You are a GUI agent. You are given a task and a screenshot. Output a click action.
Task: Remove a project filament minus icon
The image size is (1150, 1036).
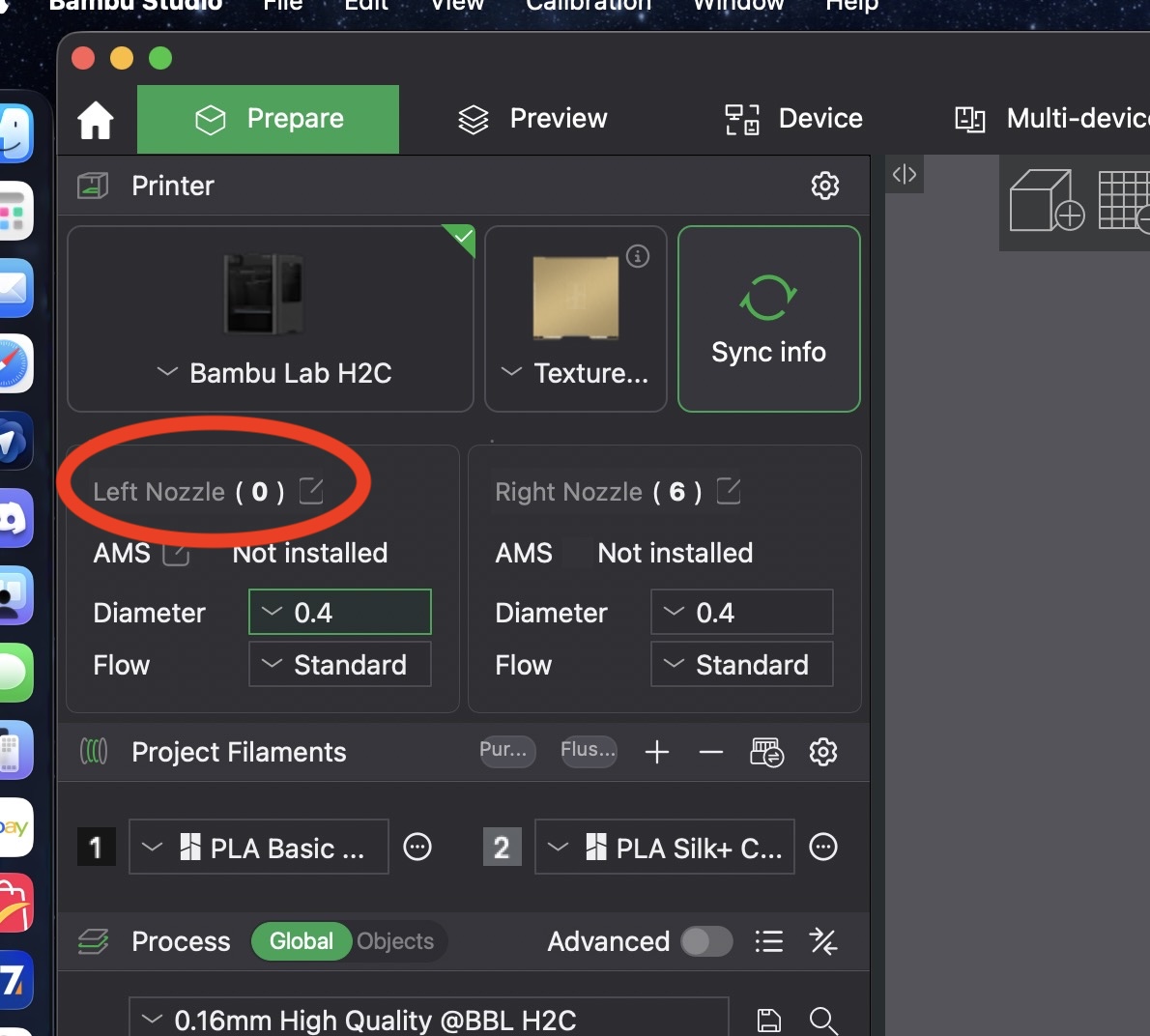coord(710,752)
